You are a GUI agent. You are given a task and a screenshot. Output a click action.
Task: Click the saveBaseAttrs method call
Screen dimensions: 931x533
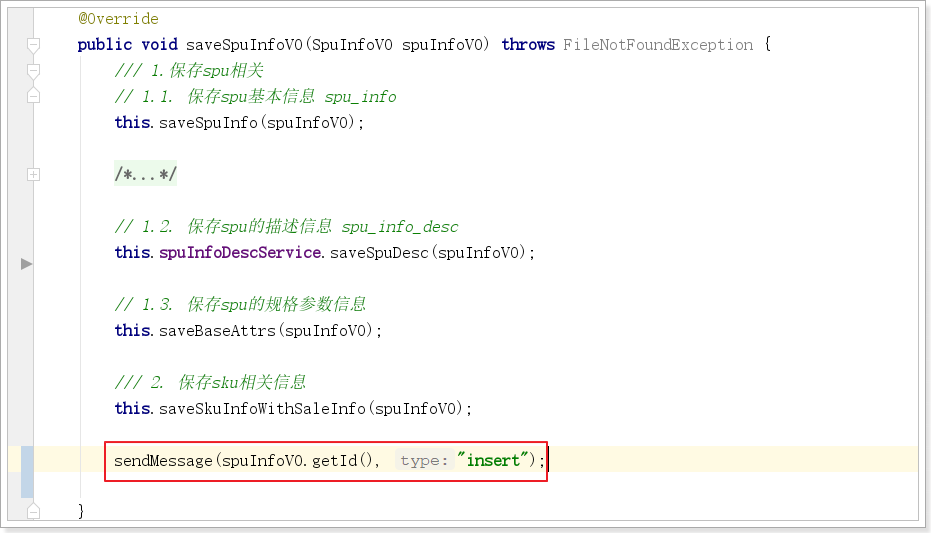click(x=217, y=331)
